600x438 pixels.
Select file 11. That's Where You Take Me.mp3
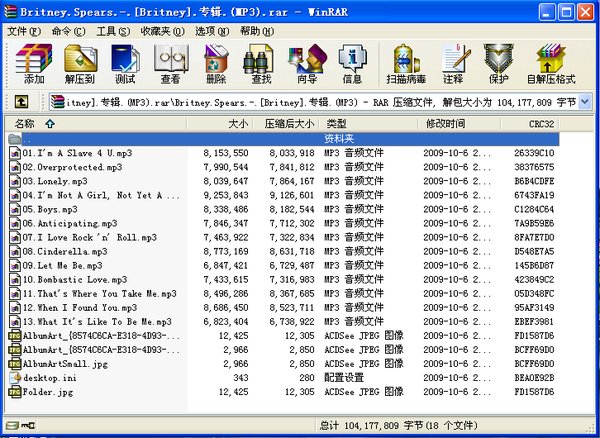click(99, 294)
